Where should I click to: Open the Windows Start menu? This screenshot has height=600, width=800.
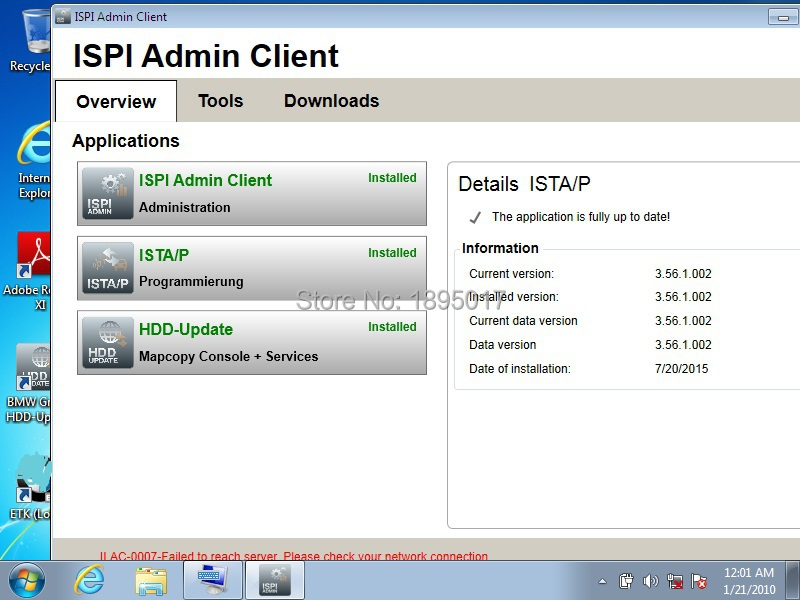[27, 580]
